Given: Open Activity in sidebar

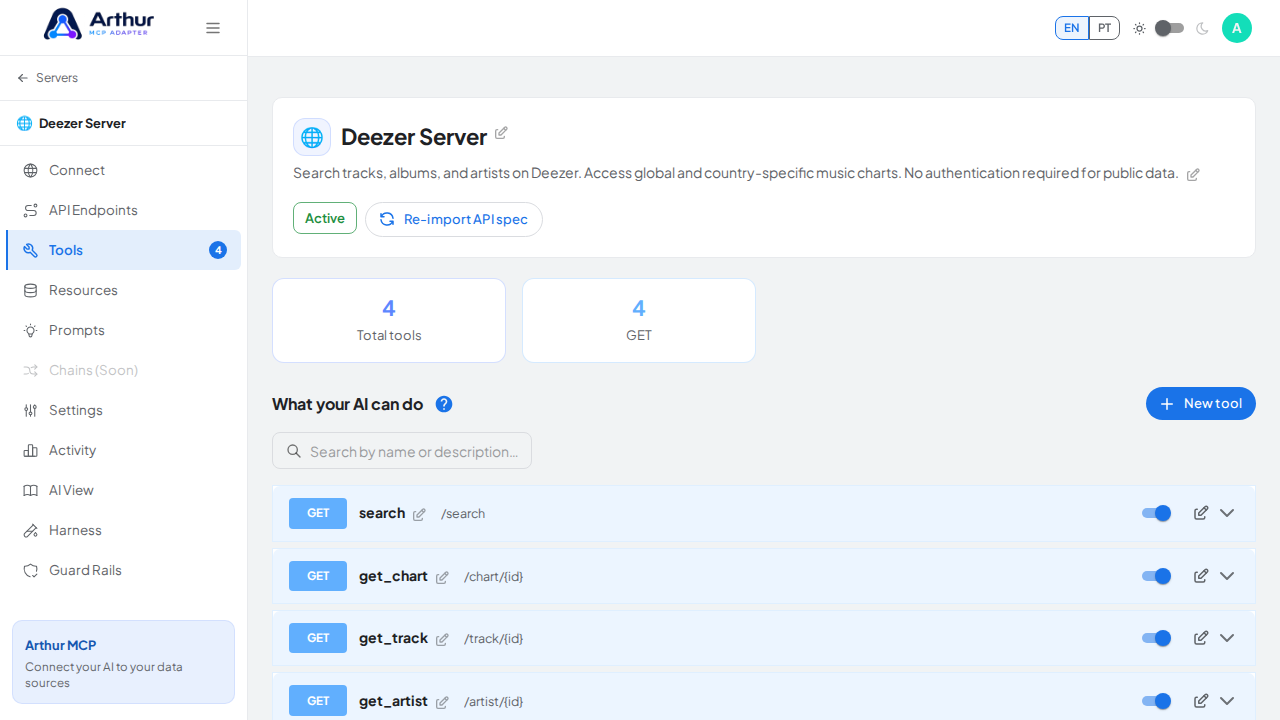Looking at the screenshot, I should point(123,450).
